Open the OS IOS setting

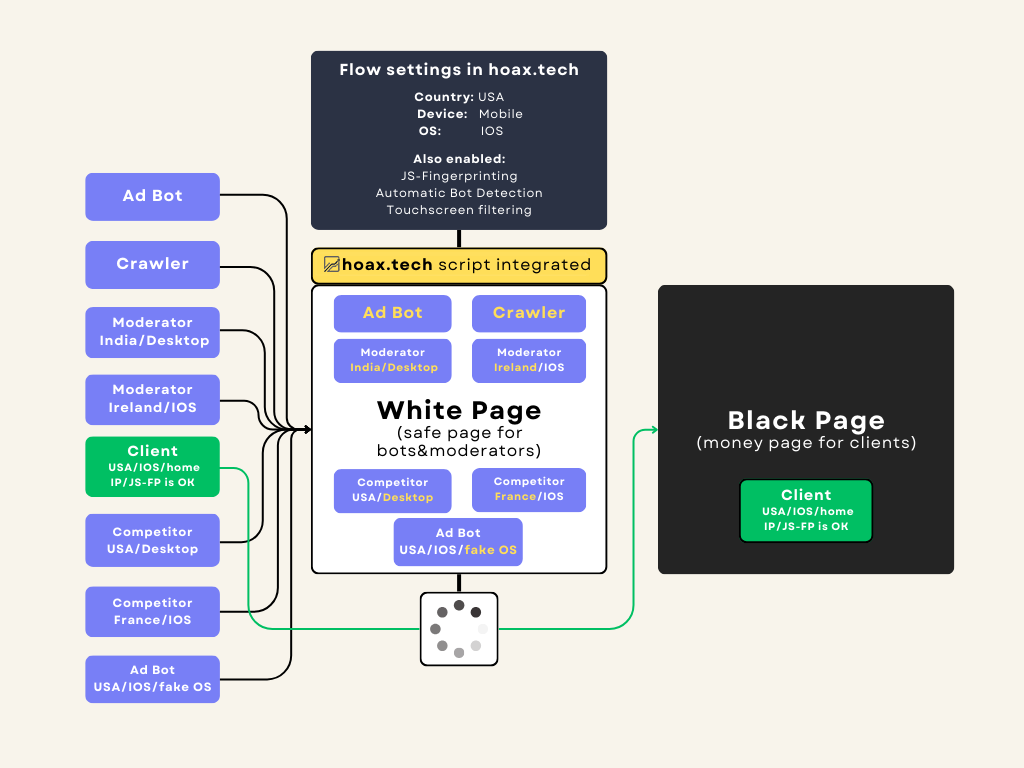[458, 130]
